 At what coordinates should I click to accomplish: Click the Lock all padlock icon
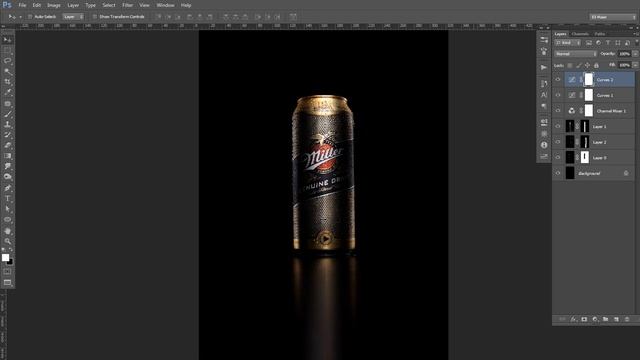[596, 65]
